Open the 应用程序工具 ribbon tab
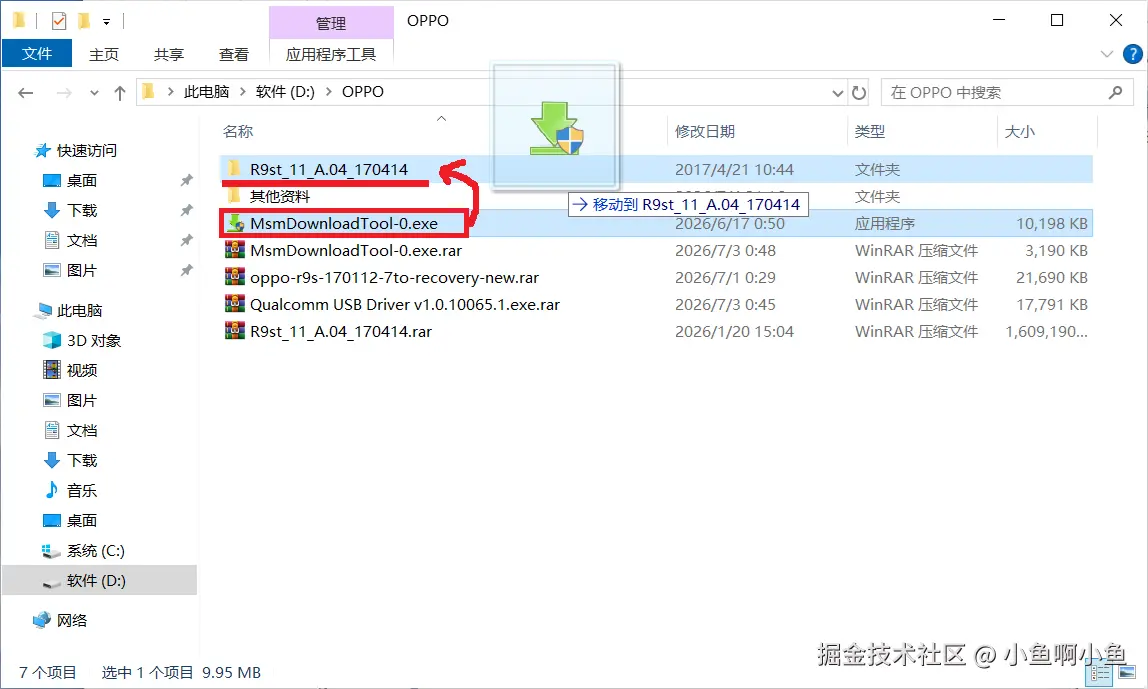Image resolution: width=1148 pixels, height=689 pixels. coord(331,54)
